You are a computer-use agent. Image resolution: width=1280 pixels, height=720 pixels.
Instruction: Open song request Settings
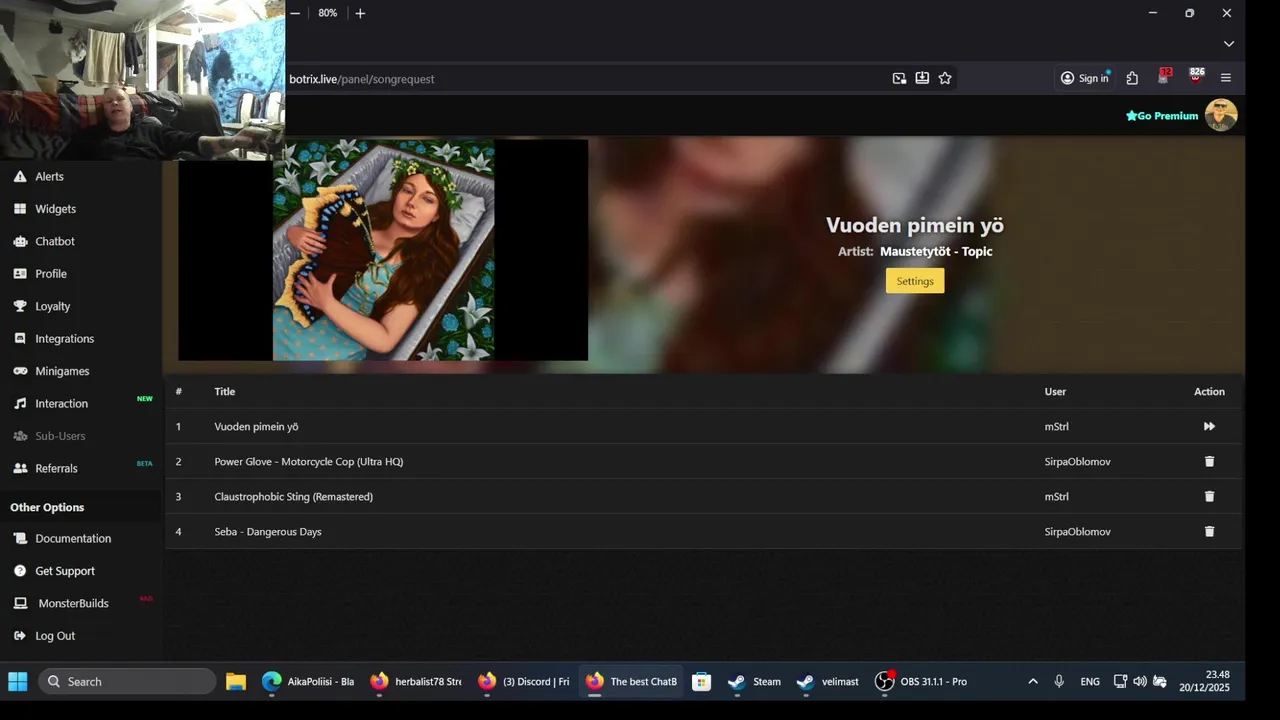pos(915,281)
